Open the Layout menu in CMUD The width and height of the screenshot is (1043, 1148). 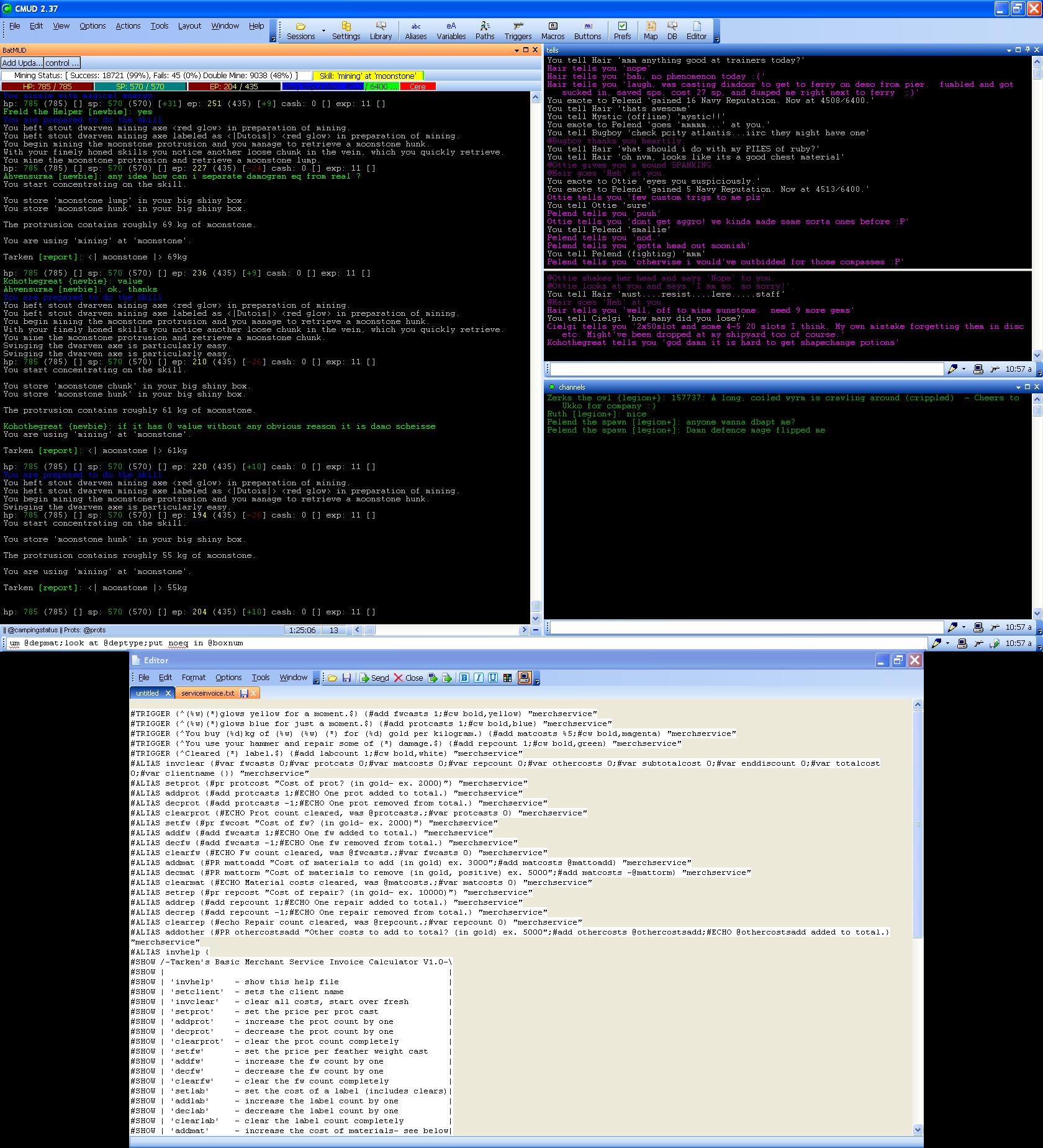[x=189, y=26]
